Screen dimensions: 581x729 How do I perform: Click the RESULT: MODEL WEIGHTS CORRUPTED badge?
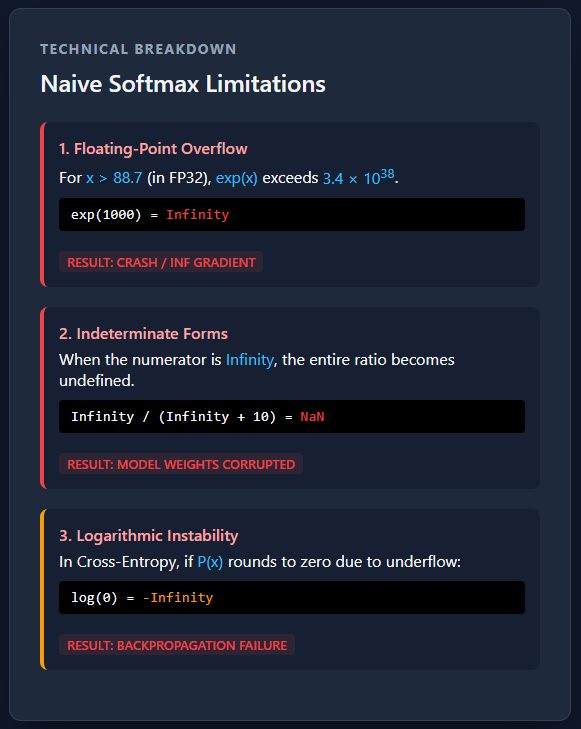point(181,464)
